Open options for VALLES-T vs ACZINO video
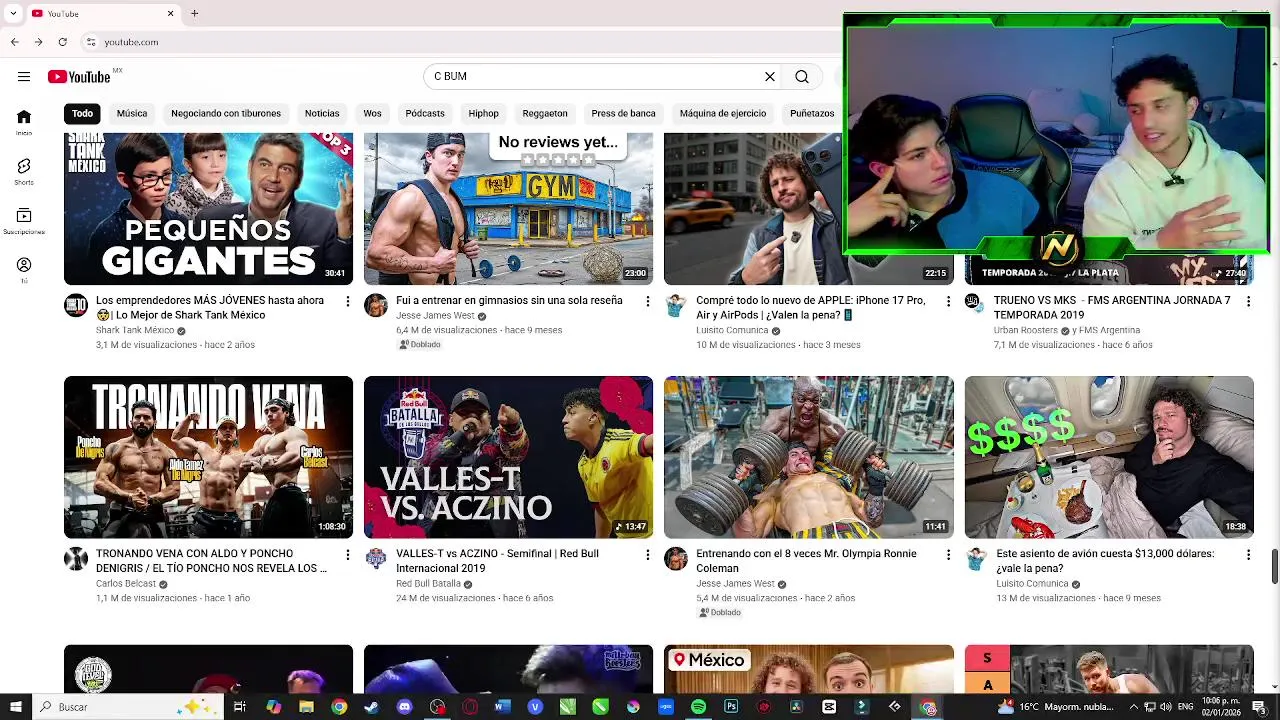The image size is (1280, 720). click(648, 554)
